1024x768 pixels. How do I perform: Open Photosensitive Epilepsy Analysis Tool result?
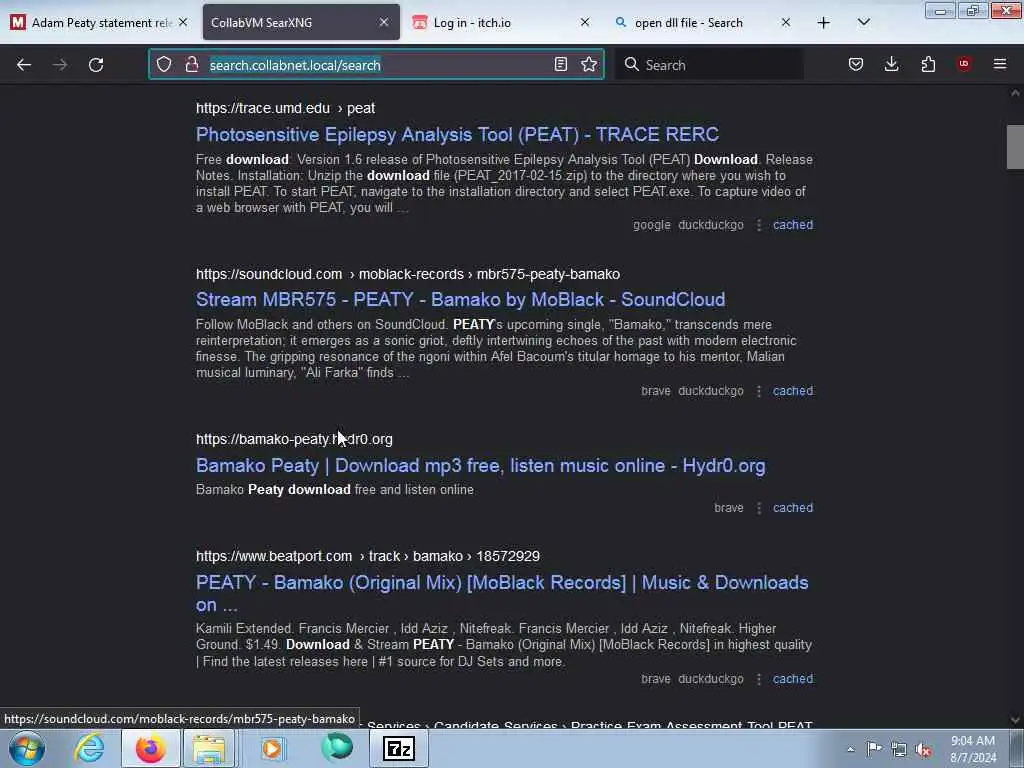coord(457,135)
